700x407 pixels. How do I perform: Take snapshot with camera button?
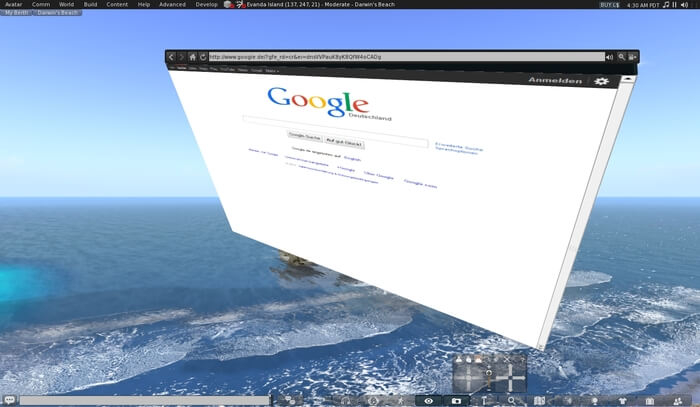coord(456,401)
